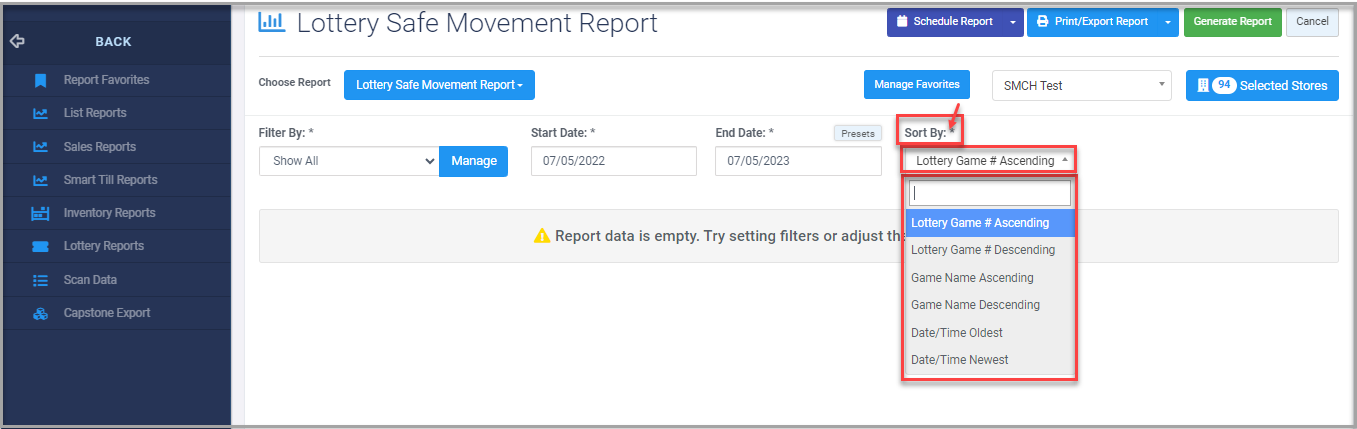Click the back arrow icon in sidebar
1357x429 pixels.
tap(16, 42)
